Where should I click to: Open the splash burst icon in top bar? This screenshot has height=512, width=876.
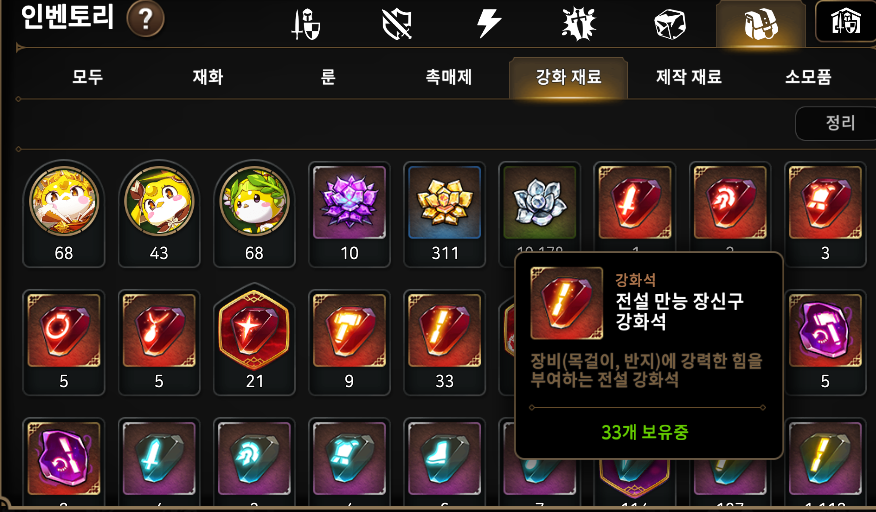578,24
